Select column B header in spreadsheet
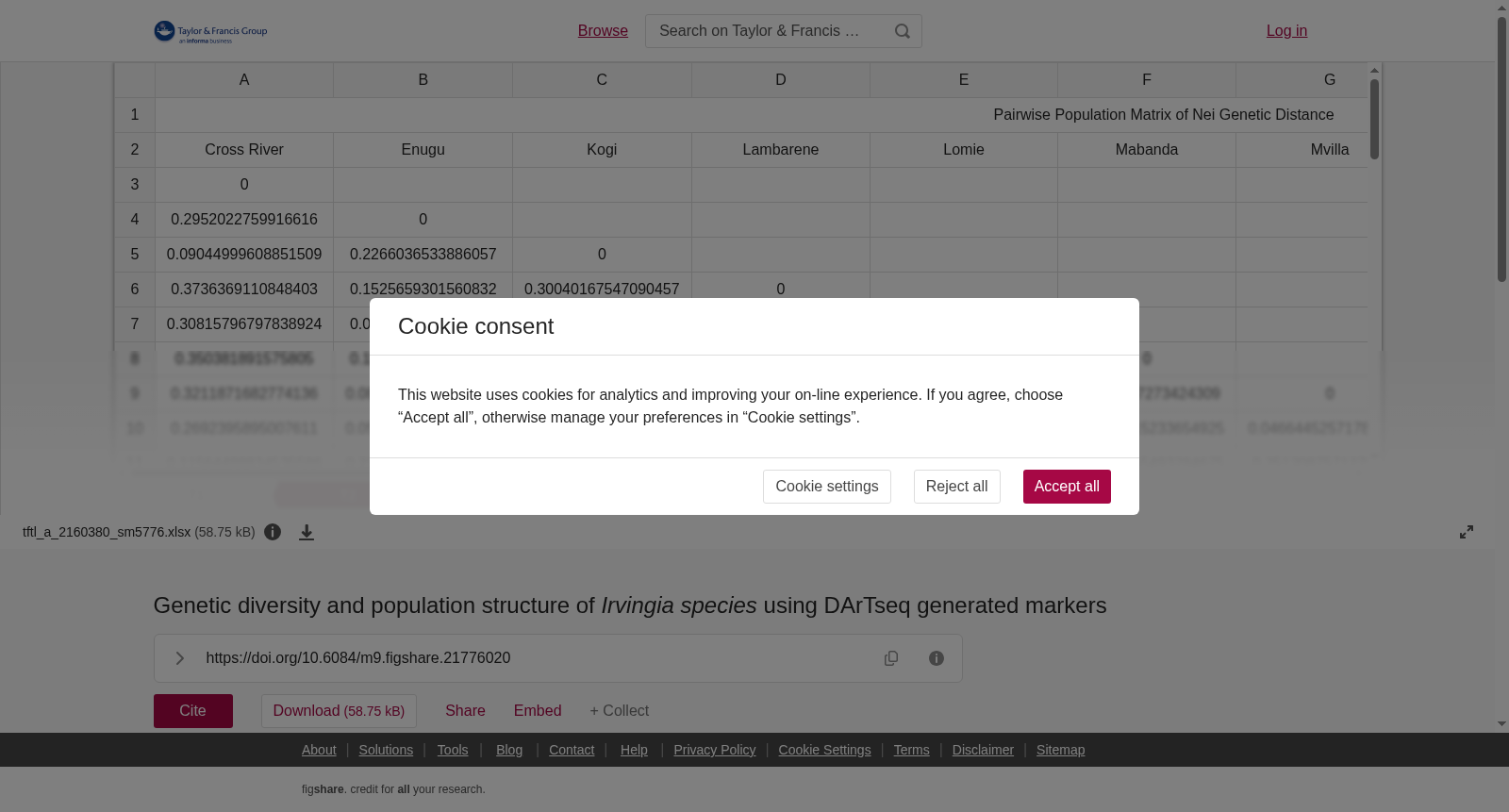Viewport: 1509px width, 812px height. tap(423, 80)
